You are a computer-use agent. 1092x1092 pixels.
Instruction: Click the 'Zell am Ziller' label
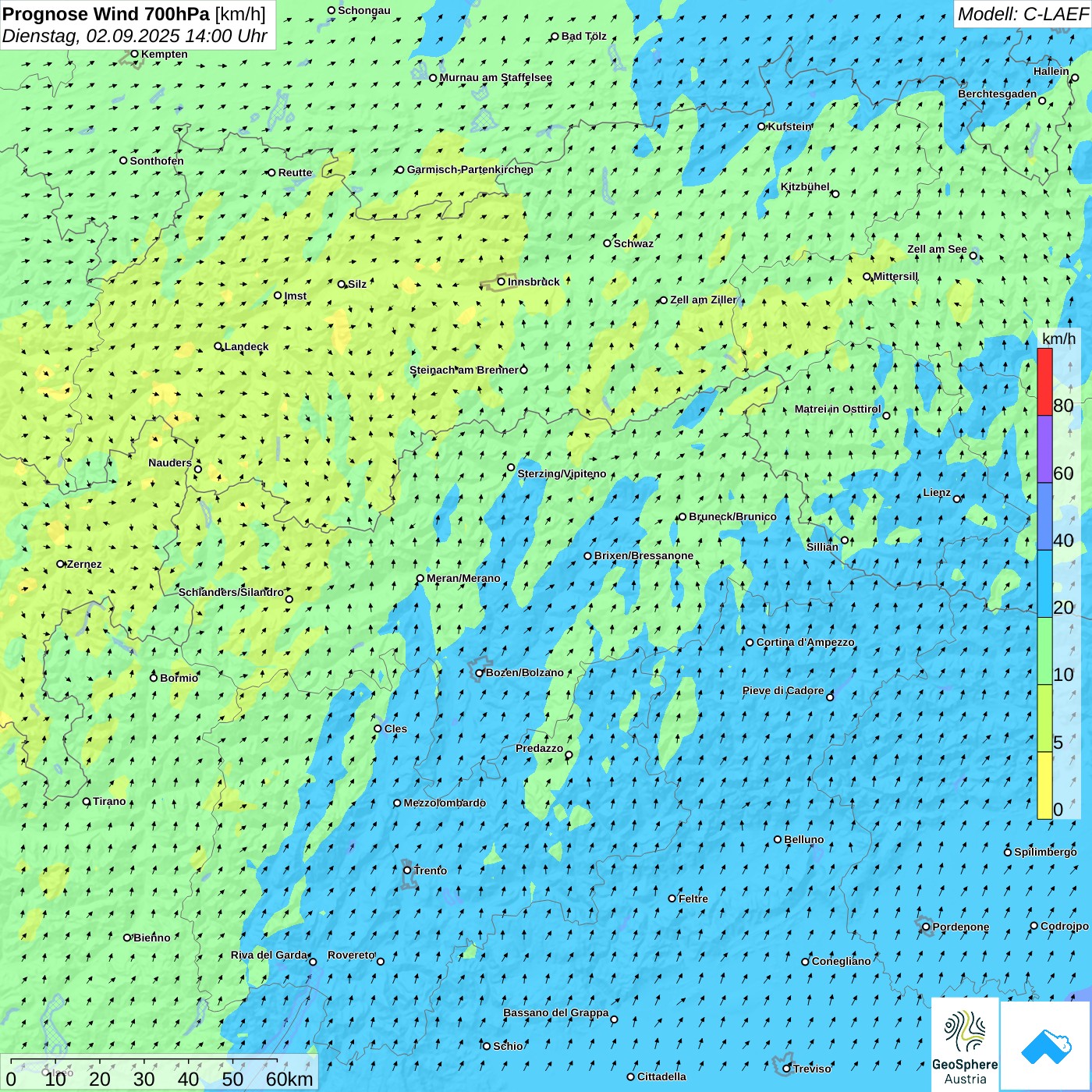pos(703,300)
